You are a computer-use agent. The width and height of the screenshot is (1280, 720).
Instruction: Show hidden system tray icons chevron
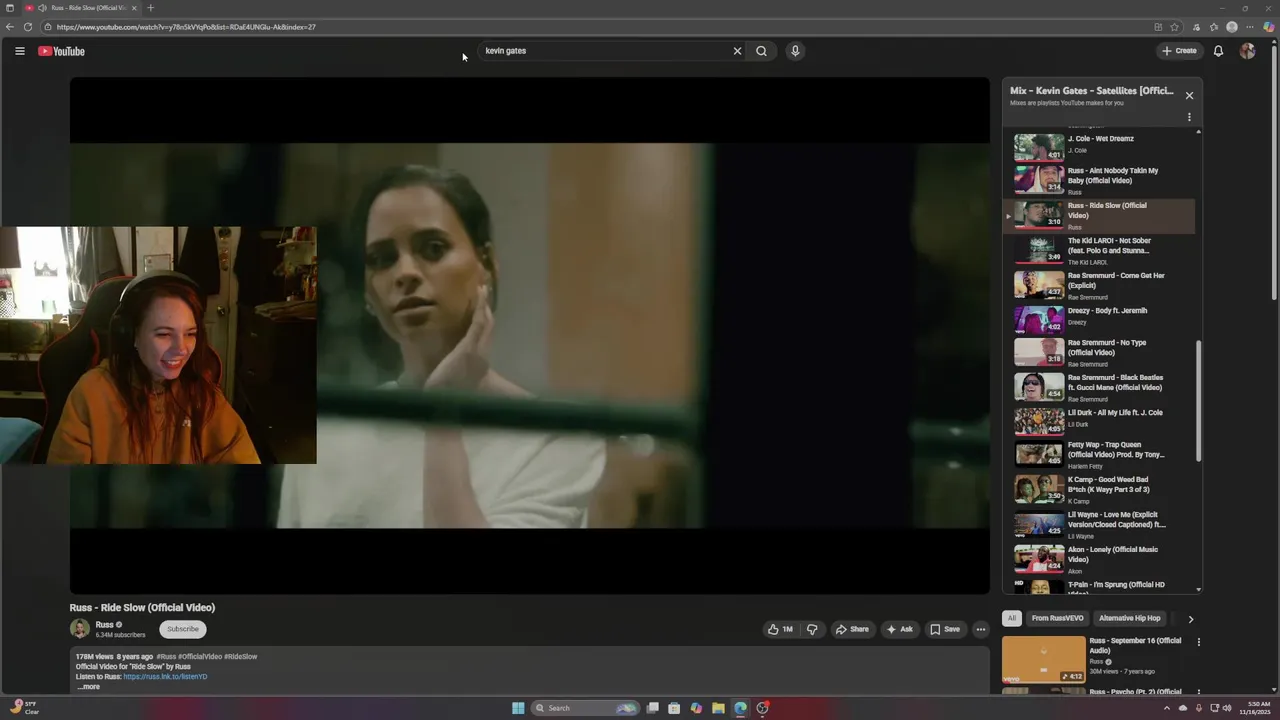(x=1166, y=708)
